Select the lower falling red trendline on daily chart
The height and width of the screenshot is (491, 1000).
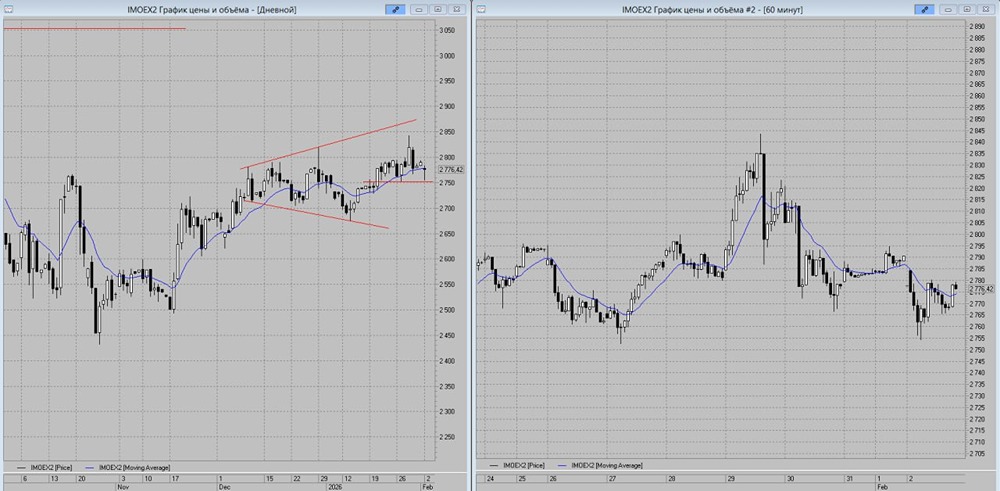click(316, 214)
